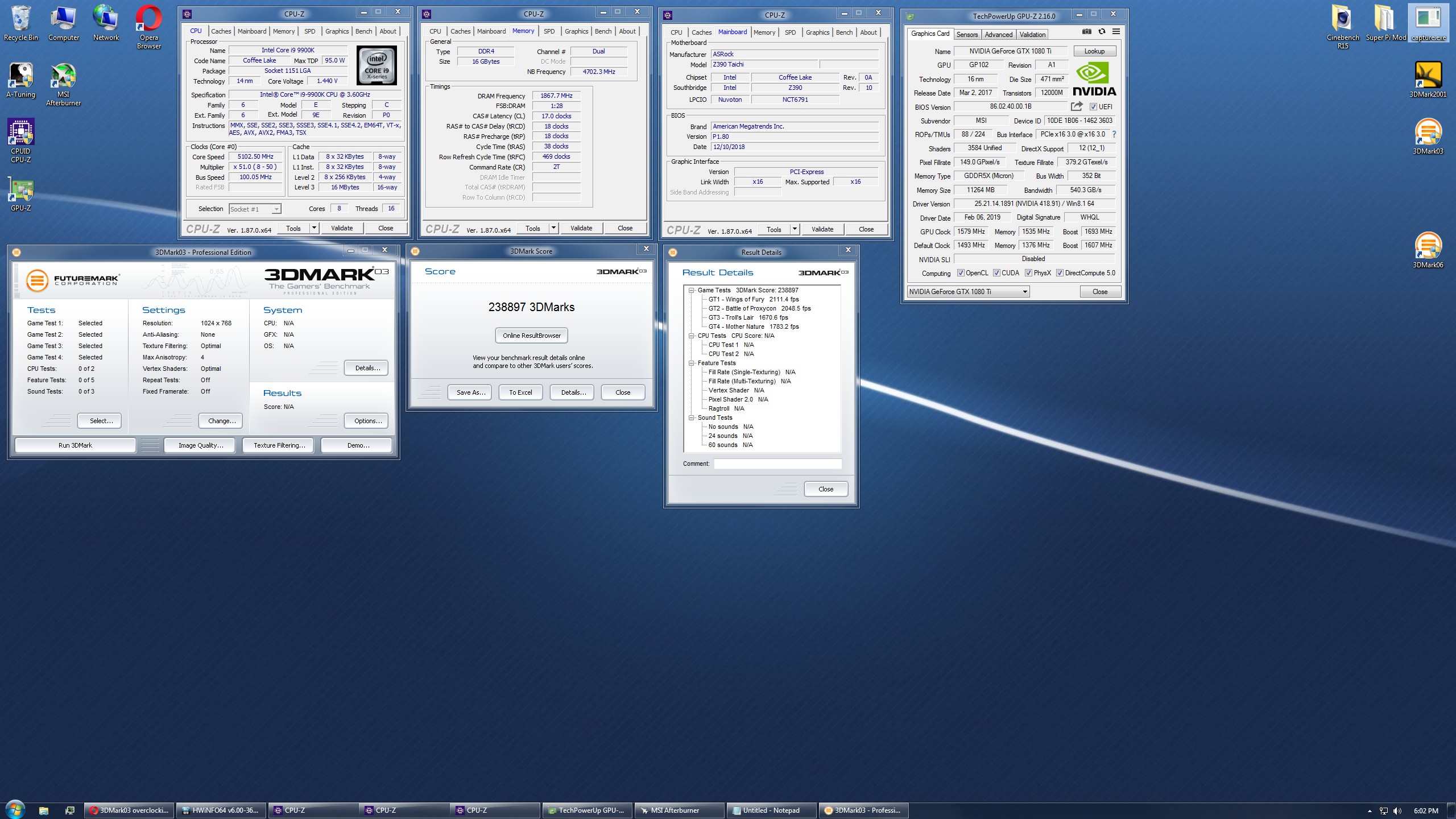This screenshot has width=1456, height=819.
Task: Open SPD tab in the Memory CPU-Z window
Action: [x=549, y=31]
